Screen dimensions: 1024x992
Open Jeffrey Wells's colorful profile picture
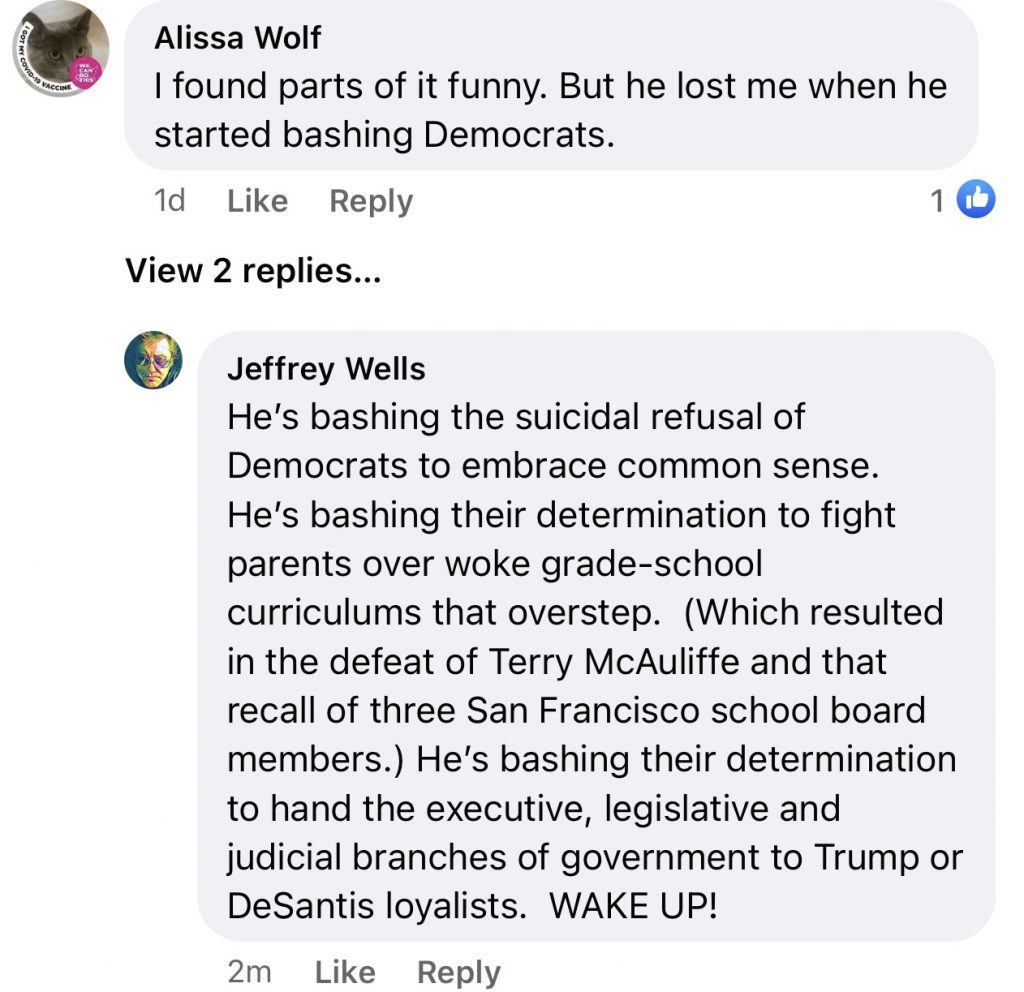pos(153,359)
